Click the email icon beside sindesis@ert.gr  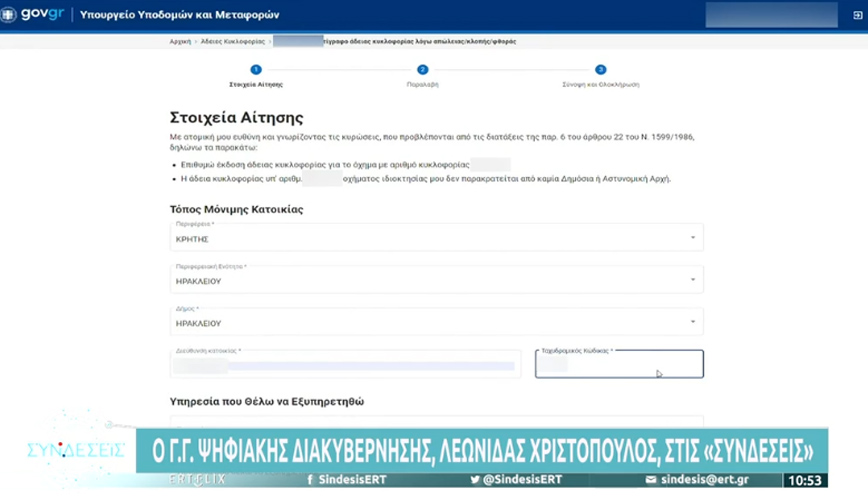point(650,480)
